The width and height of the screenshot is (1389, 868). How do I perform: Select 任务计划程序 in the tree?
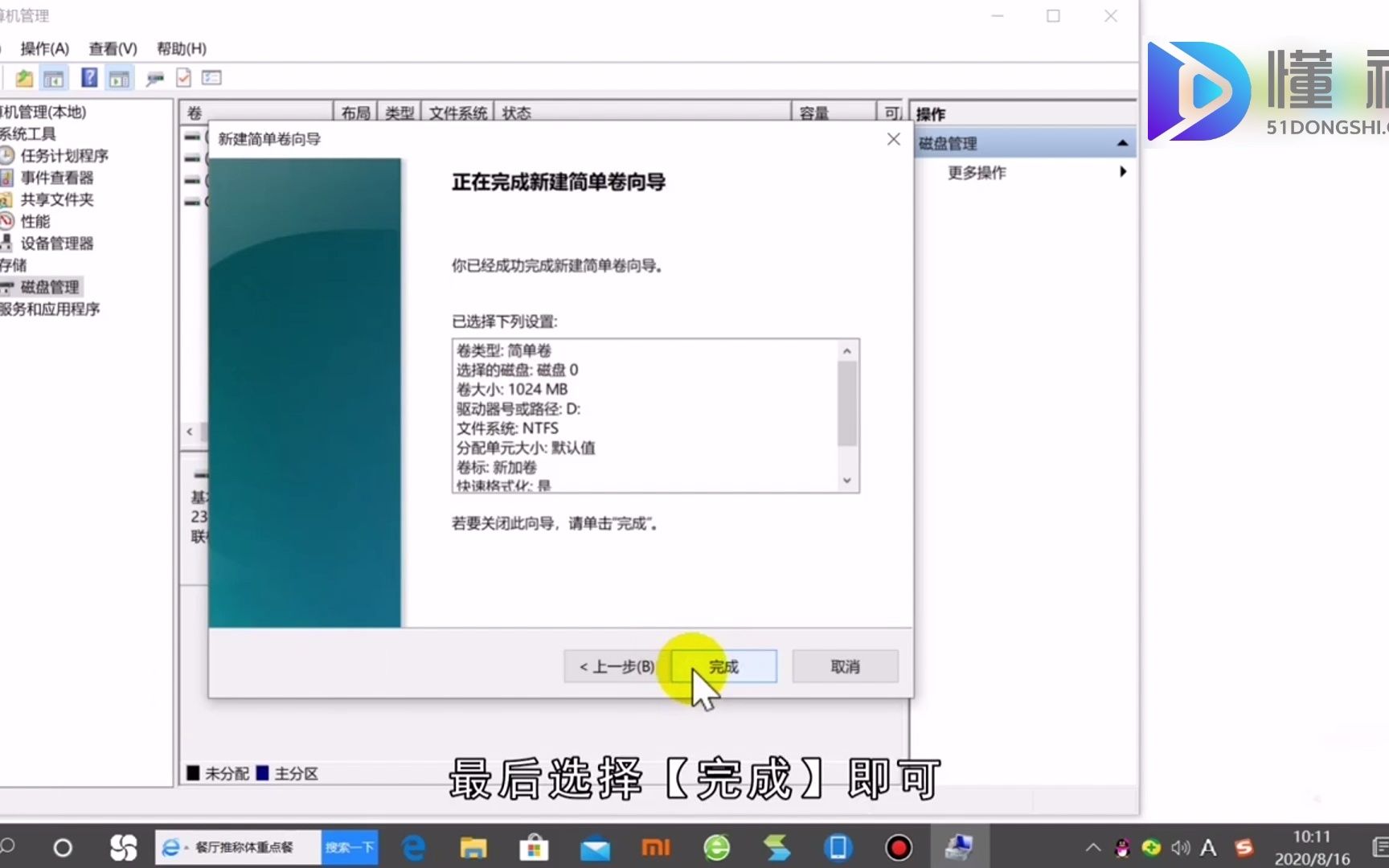pos(64,156)
